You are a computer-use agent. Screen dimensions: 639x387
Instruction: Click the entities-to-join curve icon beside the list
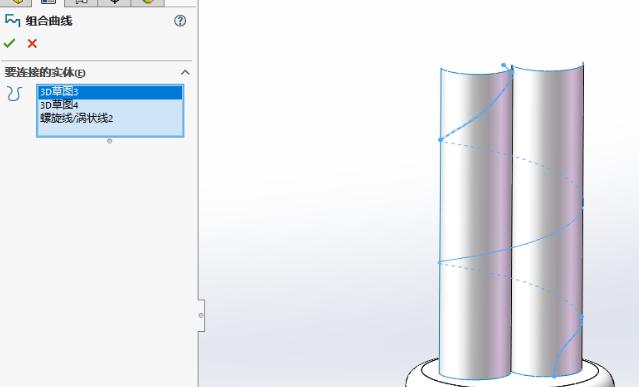pos(14,94)
